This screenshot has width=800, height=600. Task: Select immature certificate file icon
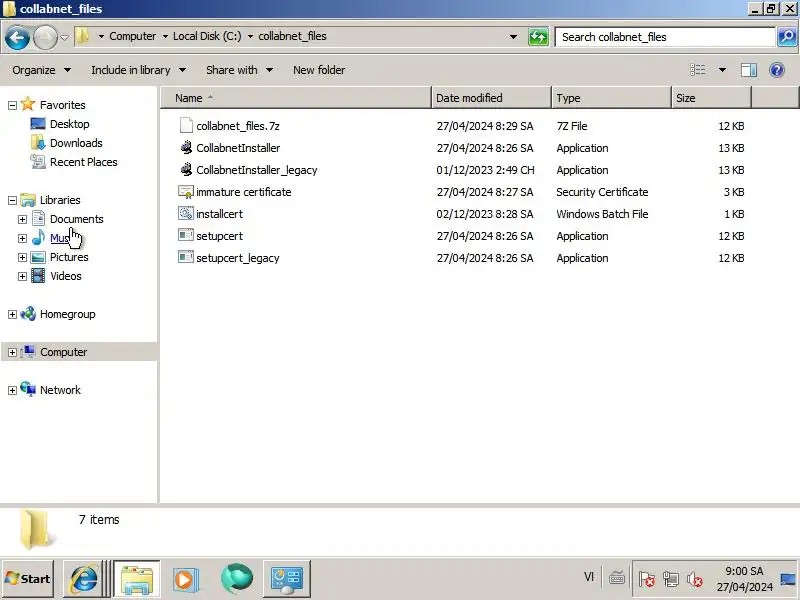click(186, 192)
